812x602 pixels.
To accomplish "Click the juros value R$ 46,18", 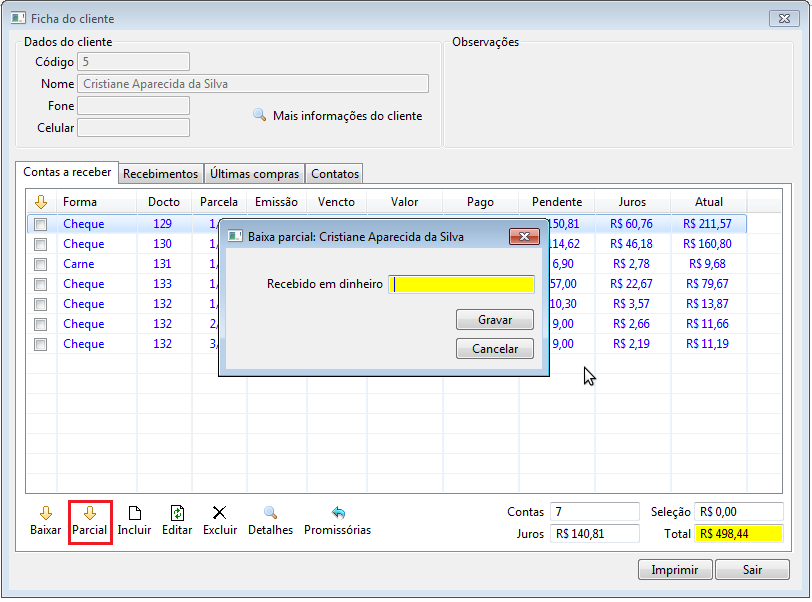I will (x=631, y=244).
